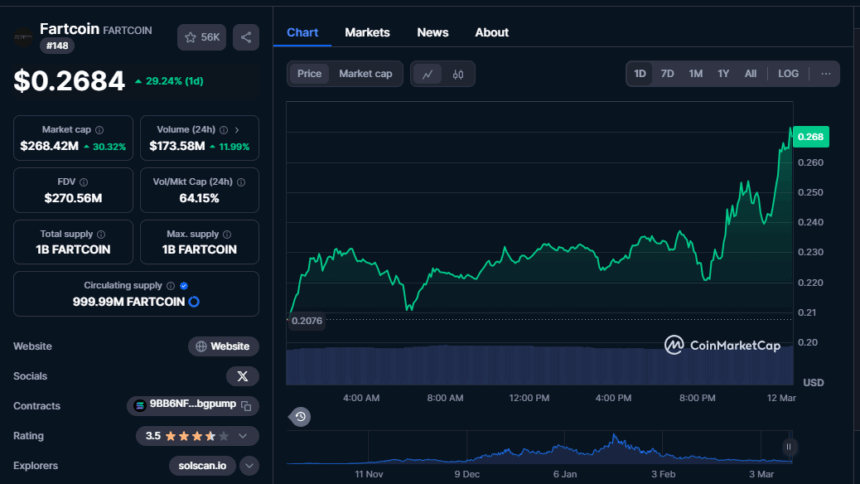Click Market cap value $268.42M
The width and height of the screenshot is (860, 484).
tap(49, 146)
